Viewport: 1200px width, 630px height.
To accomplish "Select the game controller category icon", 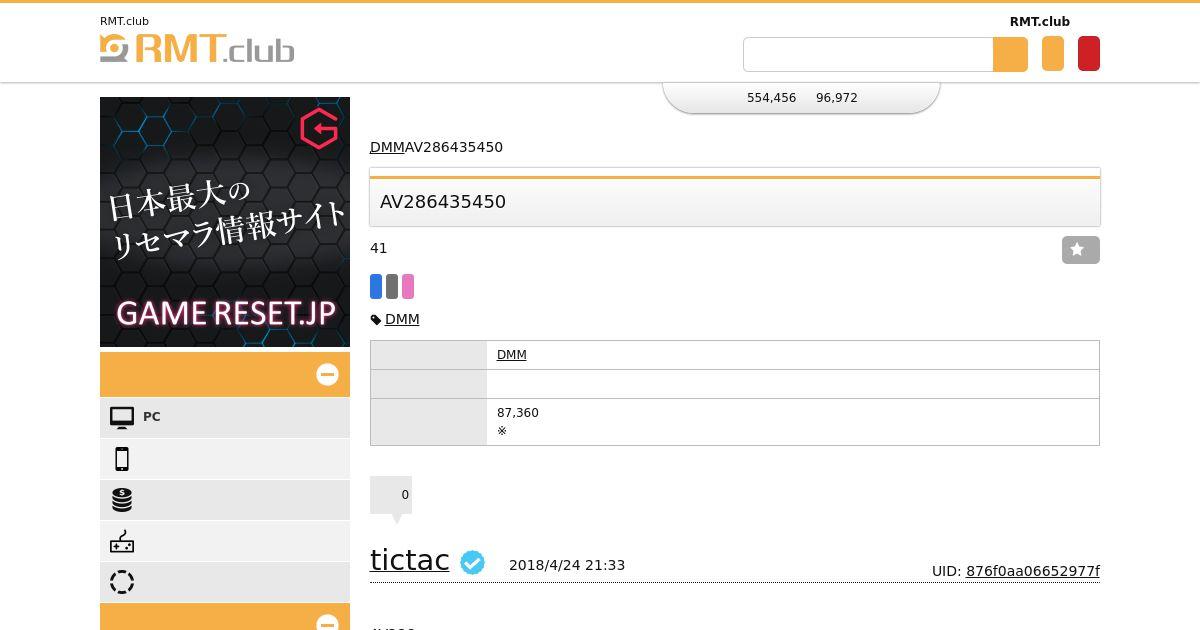I will pos(122,541).
